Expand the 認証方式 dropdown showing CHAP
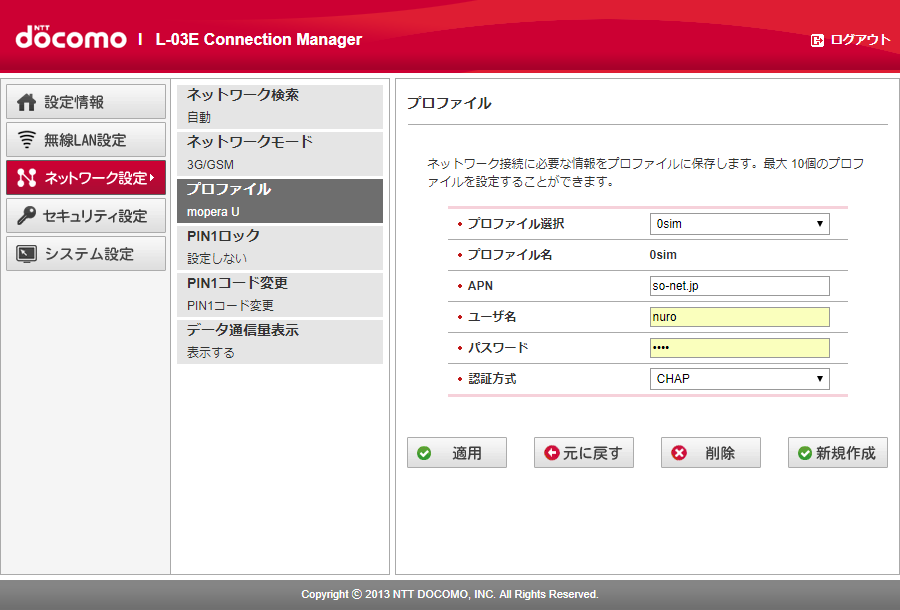Image resolution: width=900 pixels, height=610 pixels. pos(739,378)
